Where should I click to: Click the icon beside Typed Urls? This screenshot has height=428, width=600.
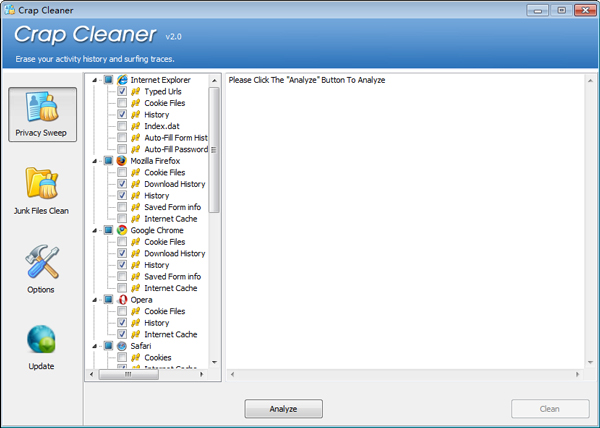(135, 91)
